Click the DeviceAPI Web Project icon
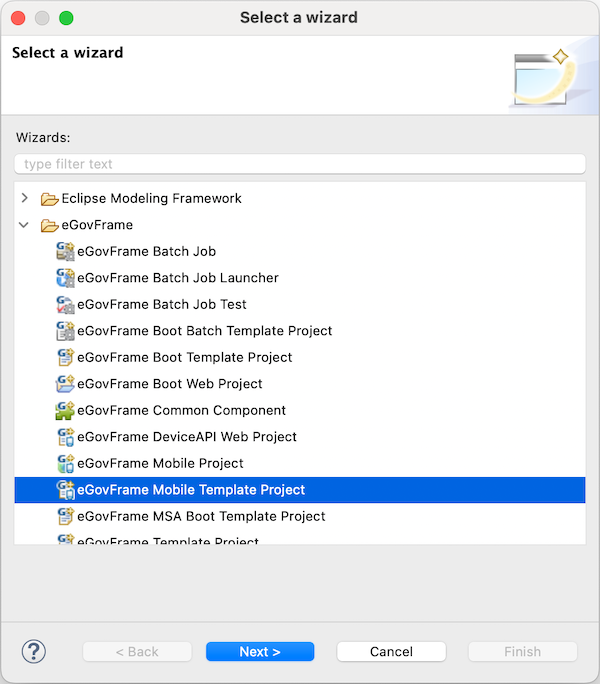This screenshot has width=600, height=684. [65, 437]
